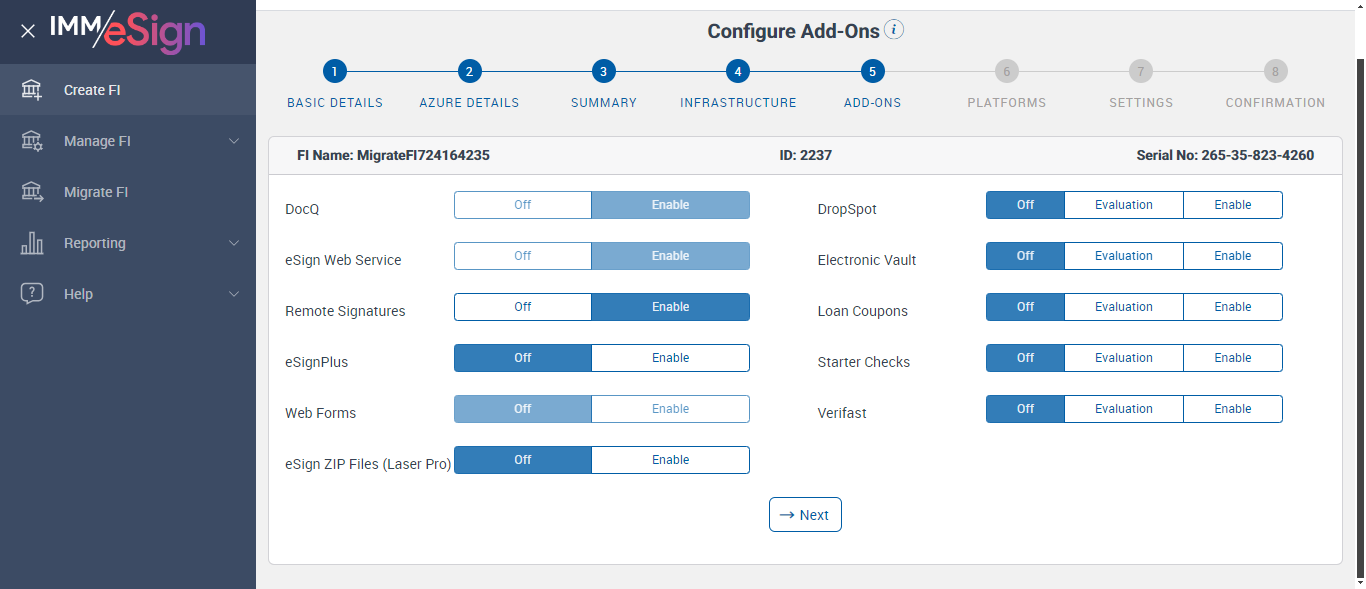Click the Manage FI gear-bank icon
1366x589 pixels.
pos(32,141)
